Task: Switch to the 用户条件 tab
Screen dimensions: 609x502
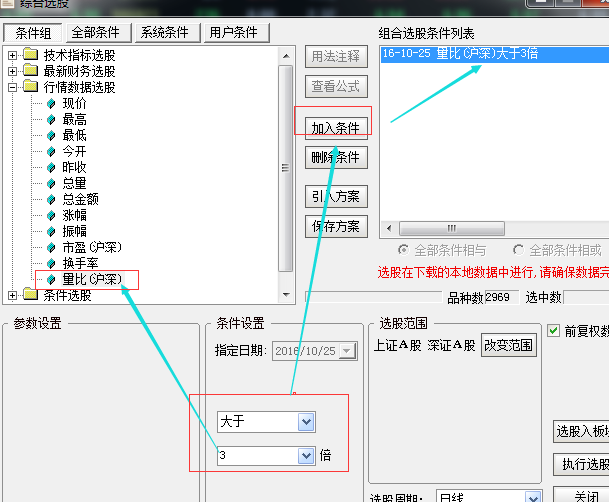Action: 237,33
